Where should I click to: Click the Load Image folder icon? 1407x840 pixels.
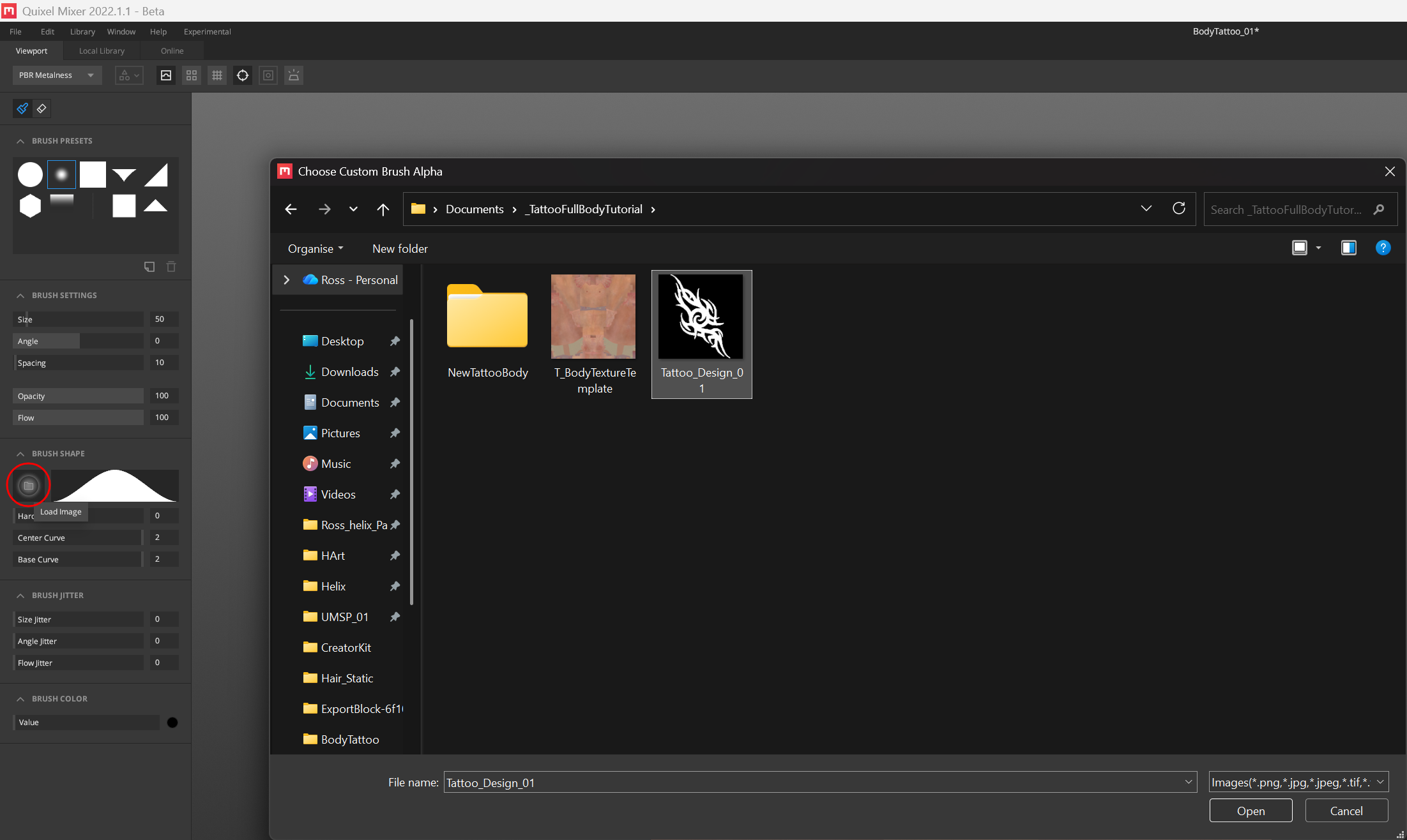pyautogui.click(x=29, y=486)
